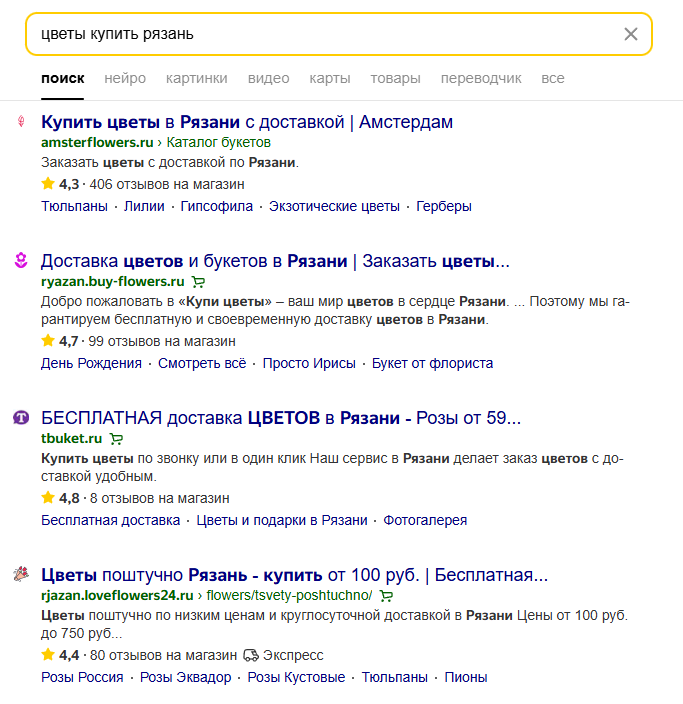Open the товары tab
The width and height of the screenshot is (683, 704).
395,78
